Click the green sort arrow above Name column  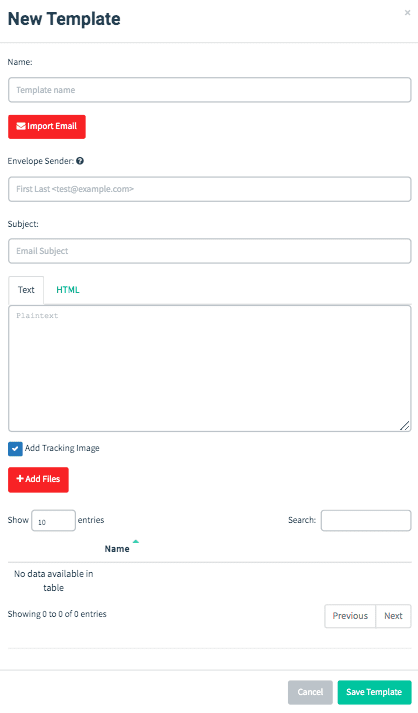pyautogui.click(x=136, y=541)
